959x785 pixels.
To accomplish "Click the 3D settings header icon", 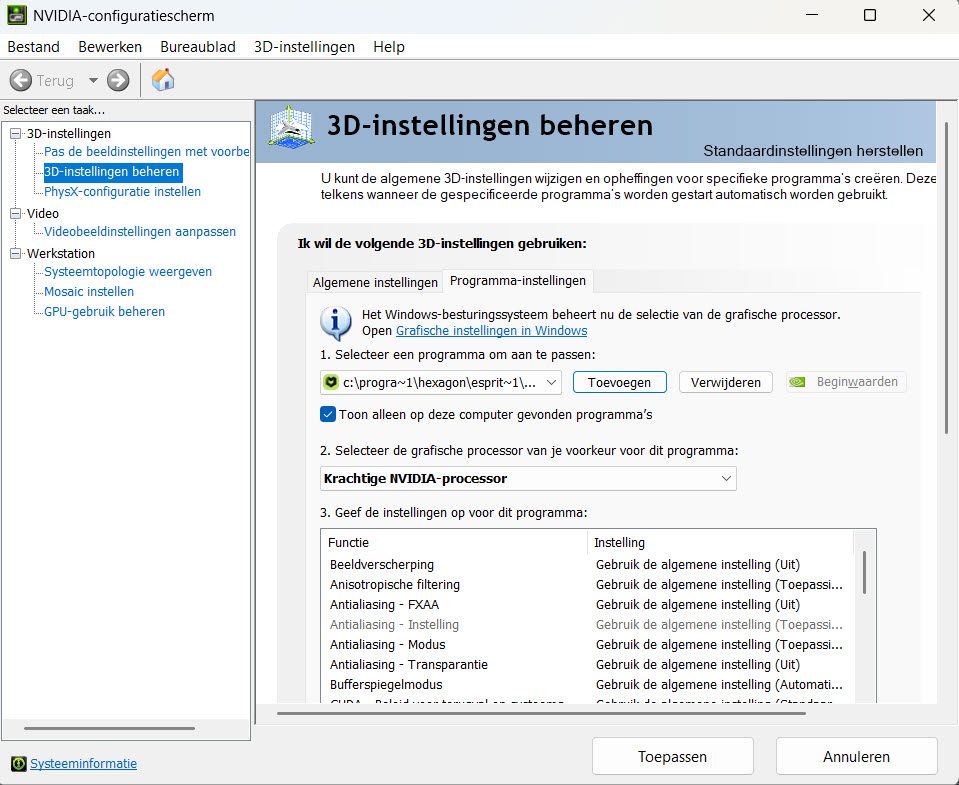I will 291,127.
